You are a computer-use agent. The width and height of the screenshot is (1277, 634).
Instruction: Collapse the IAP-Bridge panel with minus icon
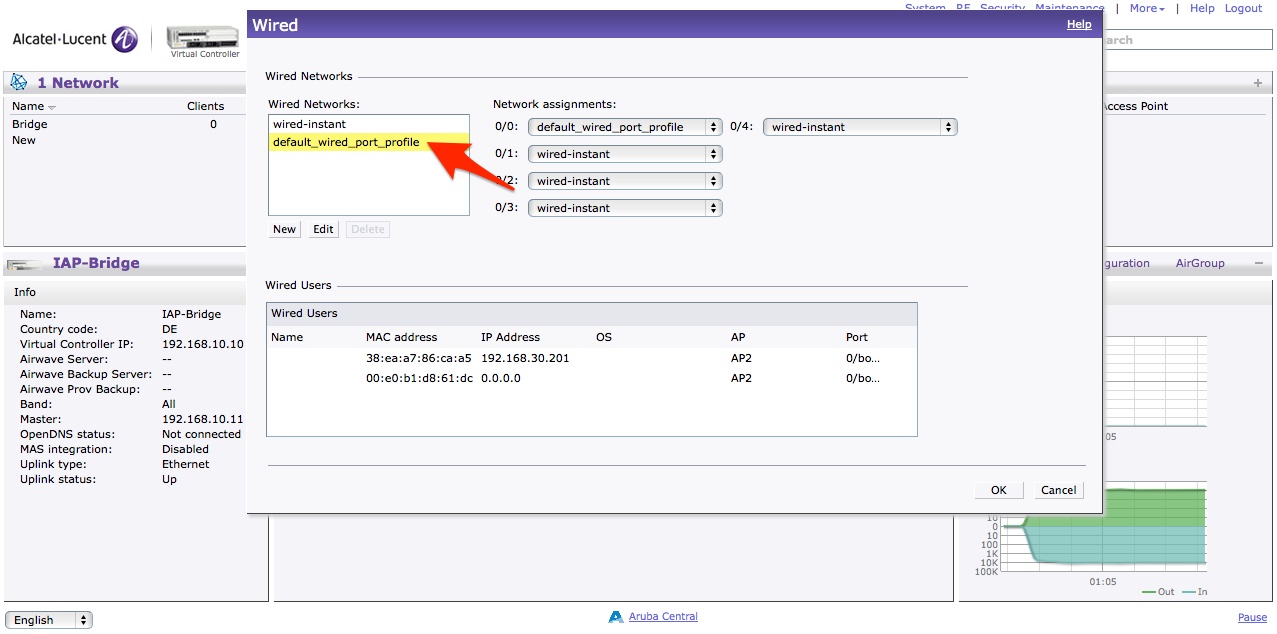click(x=1259, y=263)
